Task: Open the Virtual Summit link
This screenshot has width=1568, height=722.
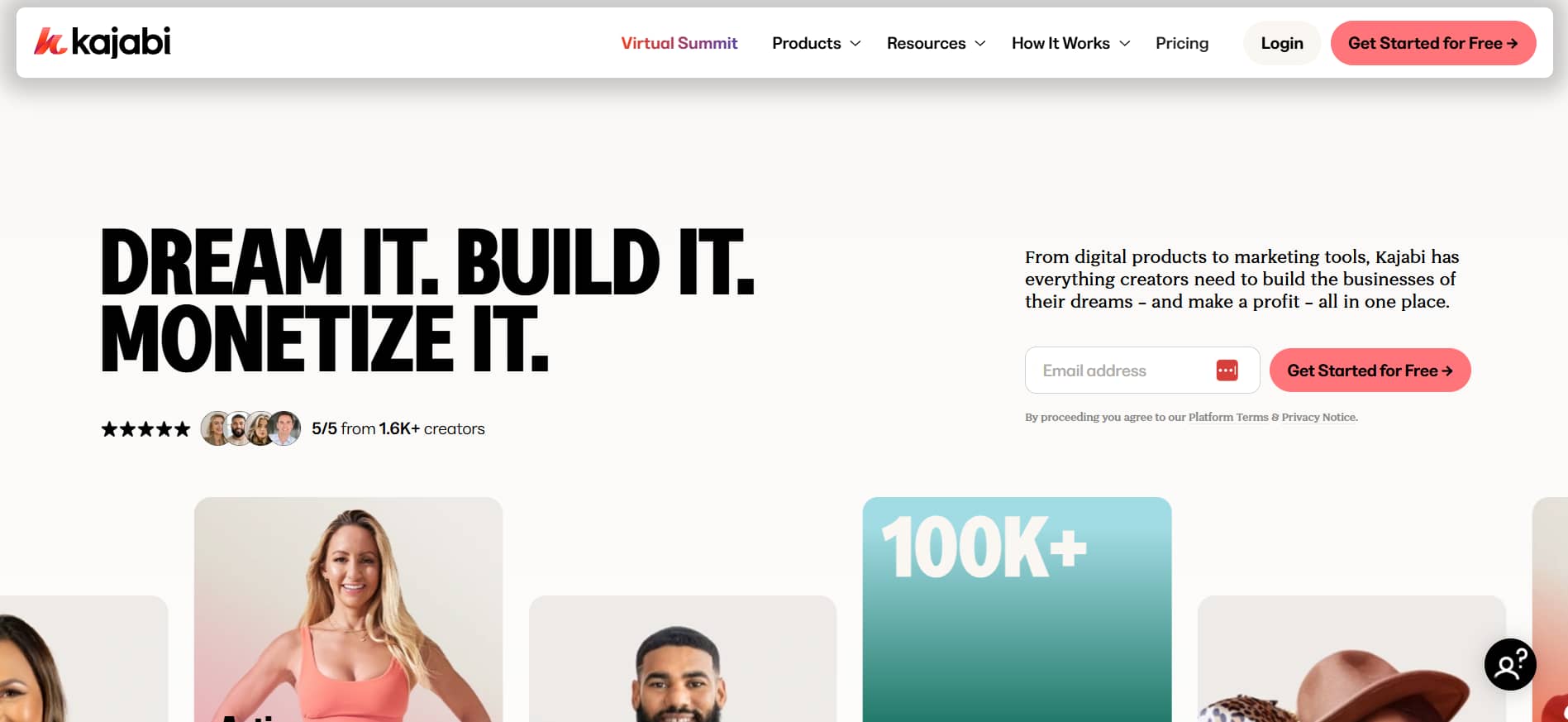Action: coord(679,43)
